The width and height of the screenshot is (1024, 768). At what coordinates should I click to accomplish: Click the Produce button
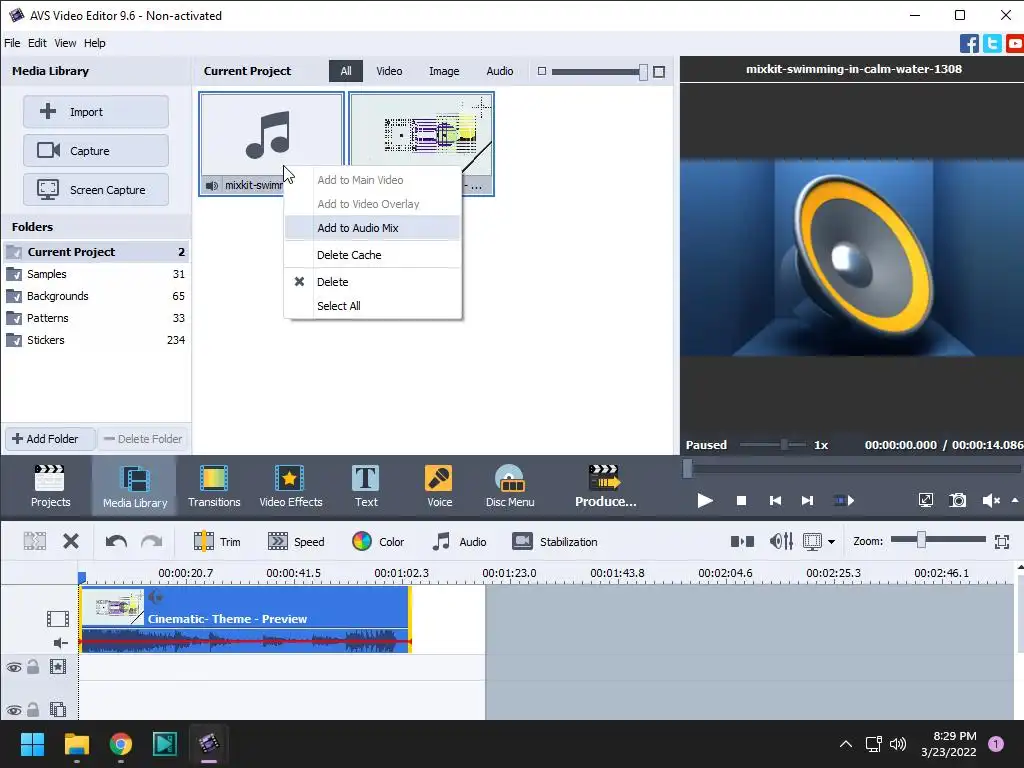(x=605, y=486)
